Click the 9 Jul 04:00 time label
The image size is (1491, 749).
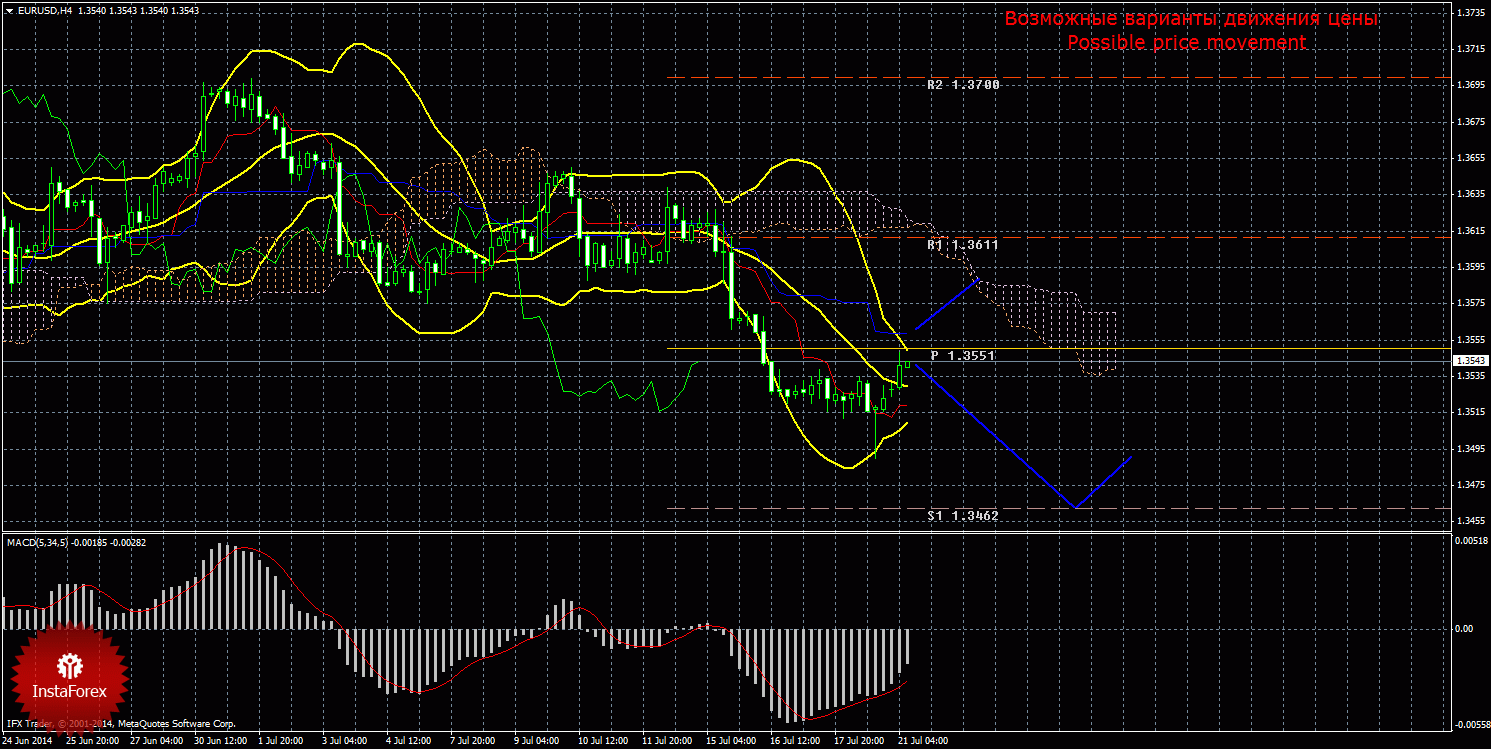point(536,742)
